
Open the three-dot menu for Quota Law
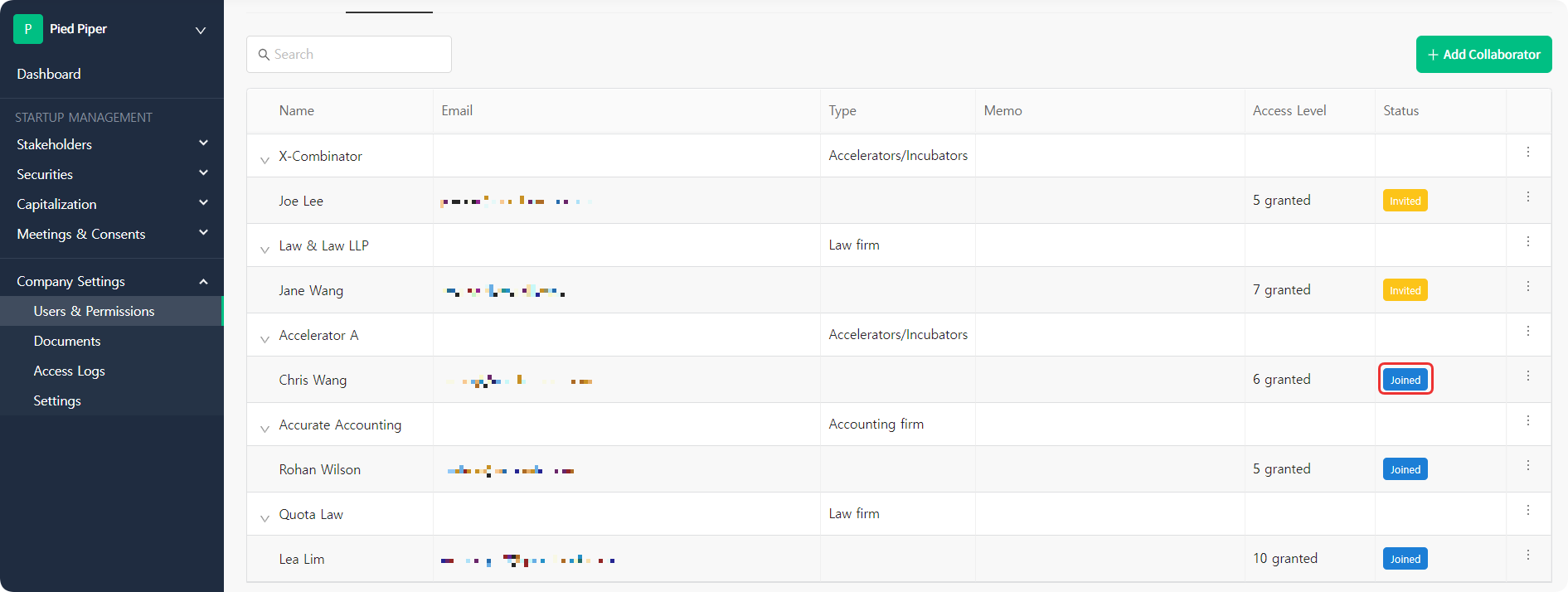[1527, 511]
